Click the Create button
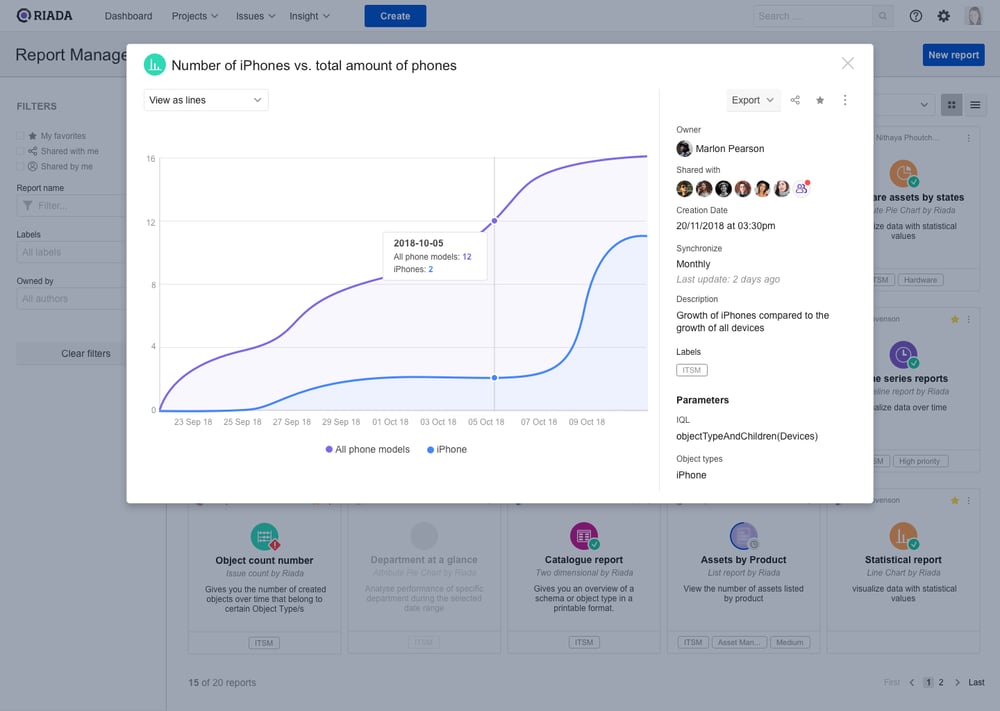Screen dimensions: 1000x711 pyautogui.click(x=395, y=16)
